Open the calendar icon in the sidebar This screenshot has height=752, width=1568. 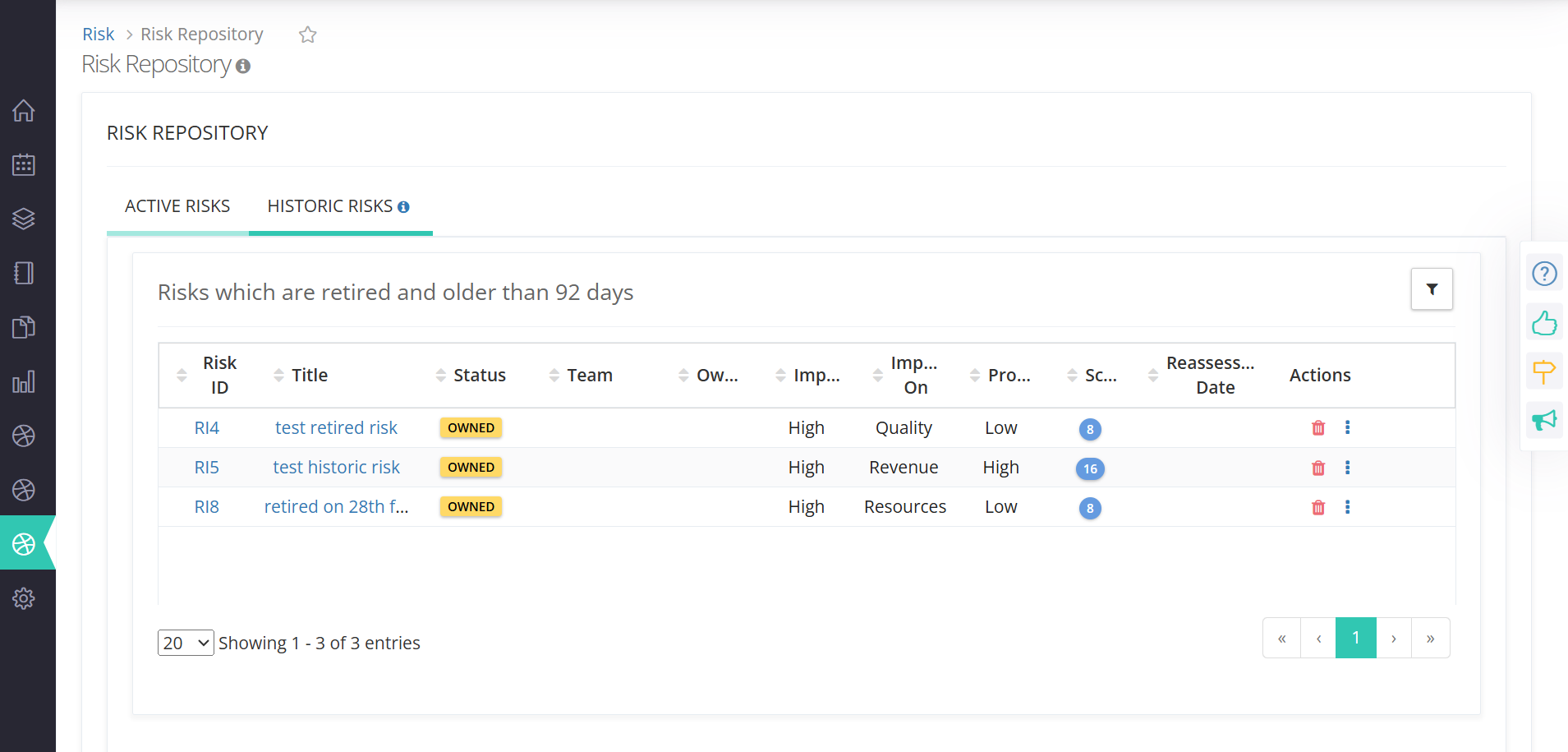click(x=24, y=164)
